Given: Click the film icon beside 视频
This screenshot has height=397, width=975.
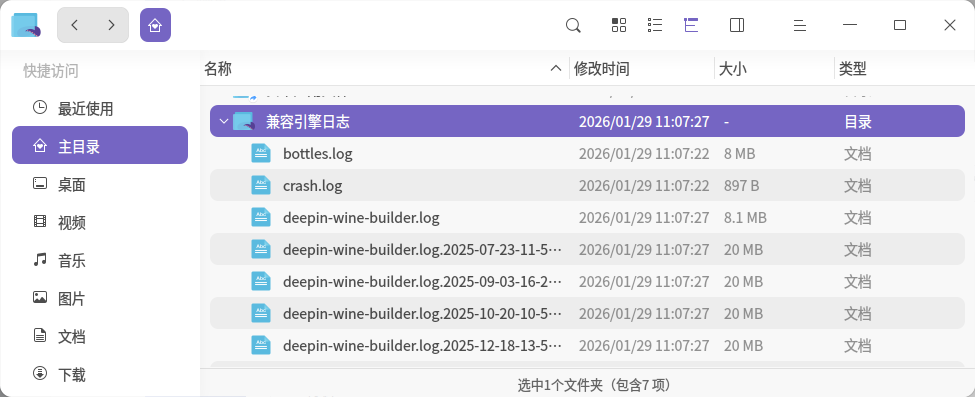Looking at the screenshot, I should click(x=40, y=222).
